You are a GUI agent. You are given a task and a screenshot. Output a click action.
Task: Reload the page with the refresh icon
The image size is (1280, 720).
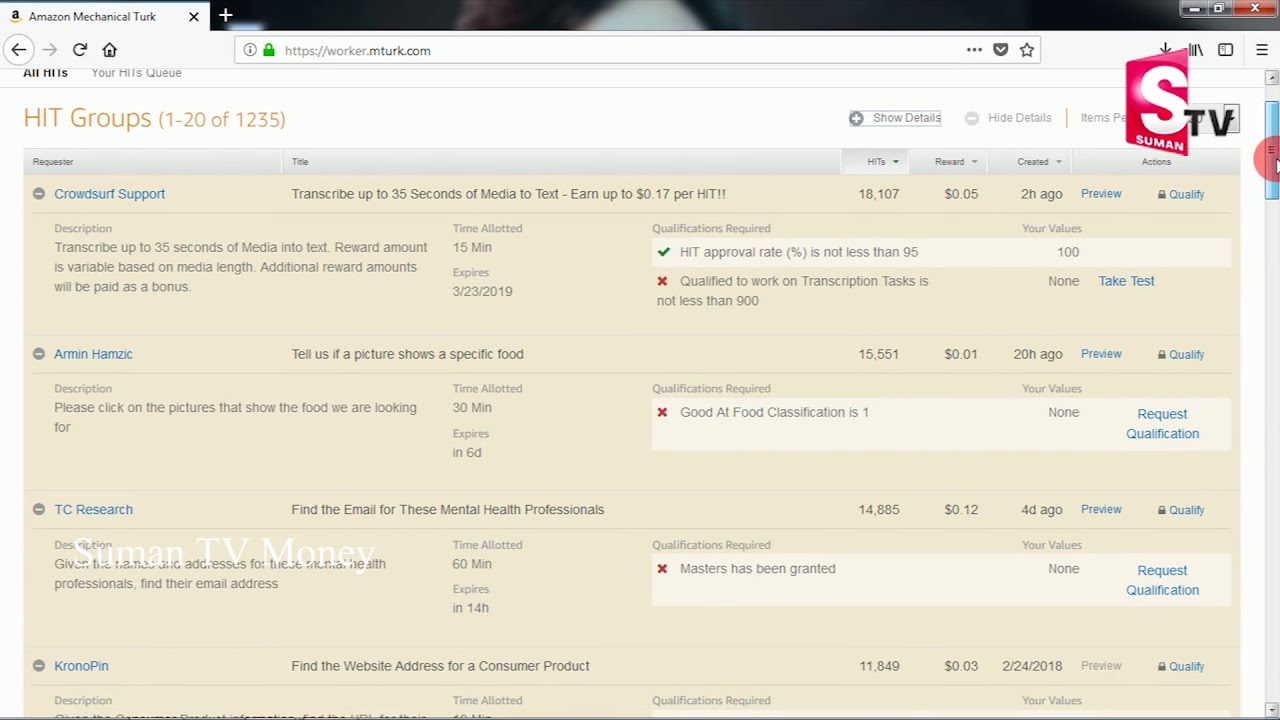[x=80, y=50]
